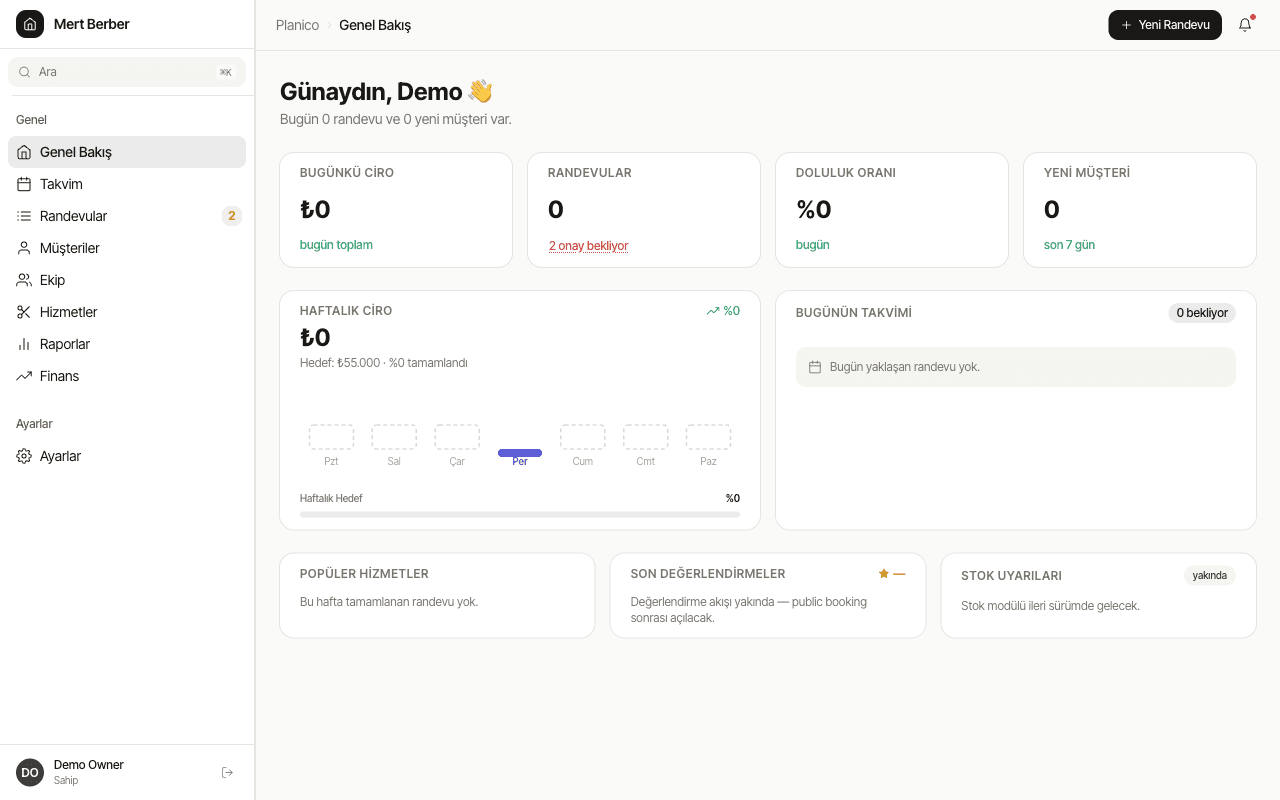The width and height of the screenshot is (1280, 800).
Task: Click the calendar icon in today's empty notice
Action: click(815, 367)
